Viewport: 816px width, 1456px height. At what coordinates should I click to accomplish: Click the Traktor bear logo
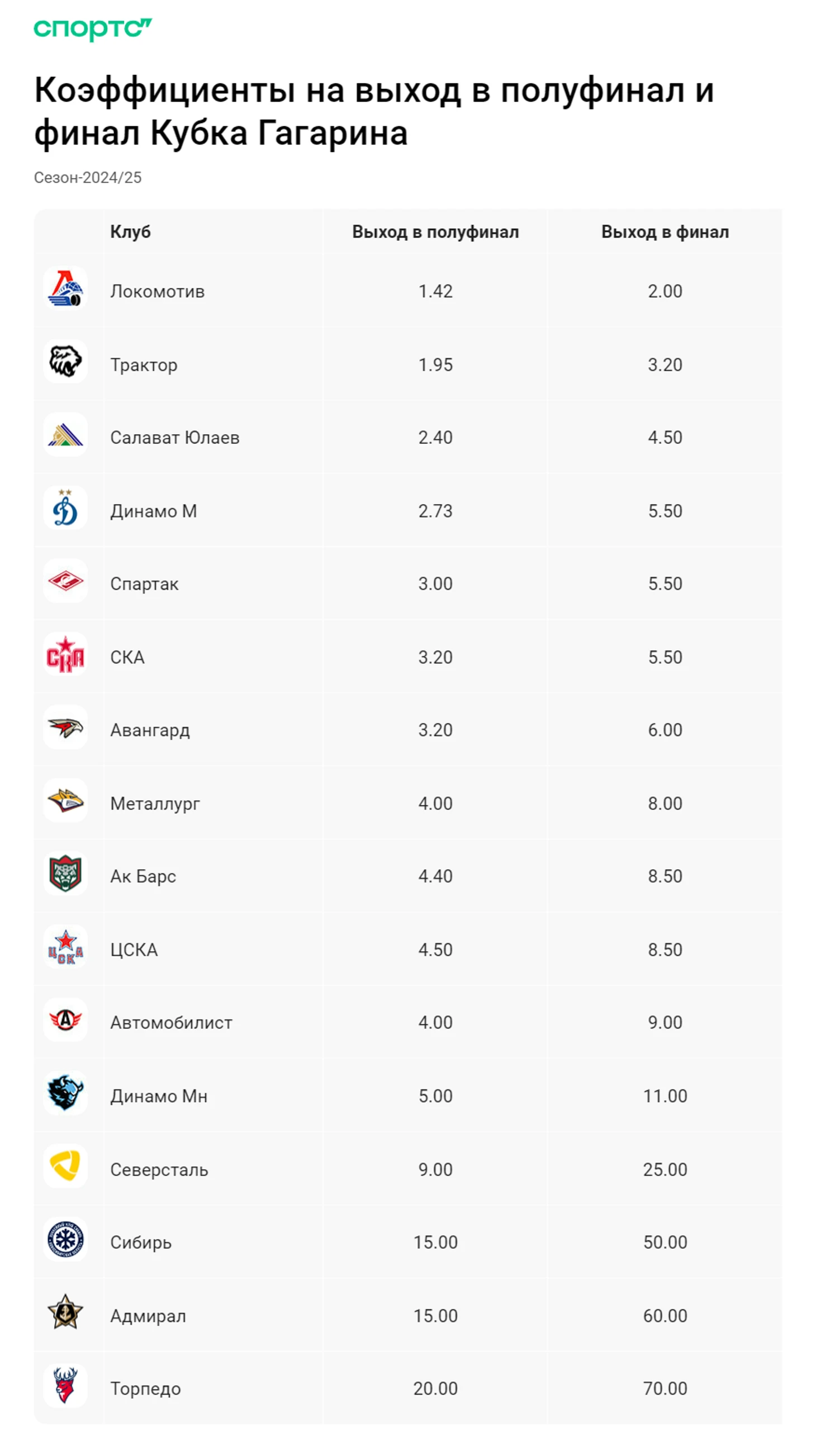pyautogui.click(x=65, y=362)
